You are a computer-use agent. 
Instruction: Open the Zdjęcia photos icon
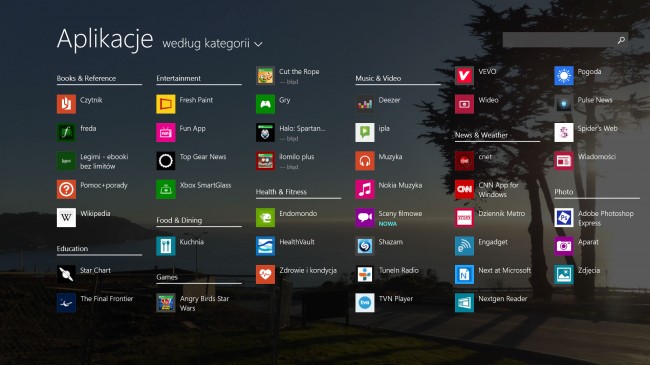click(564, 274)
